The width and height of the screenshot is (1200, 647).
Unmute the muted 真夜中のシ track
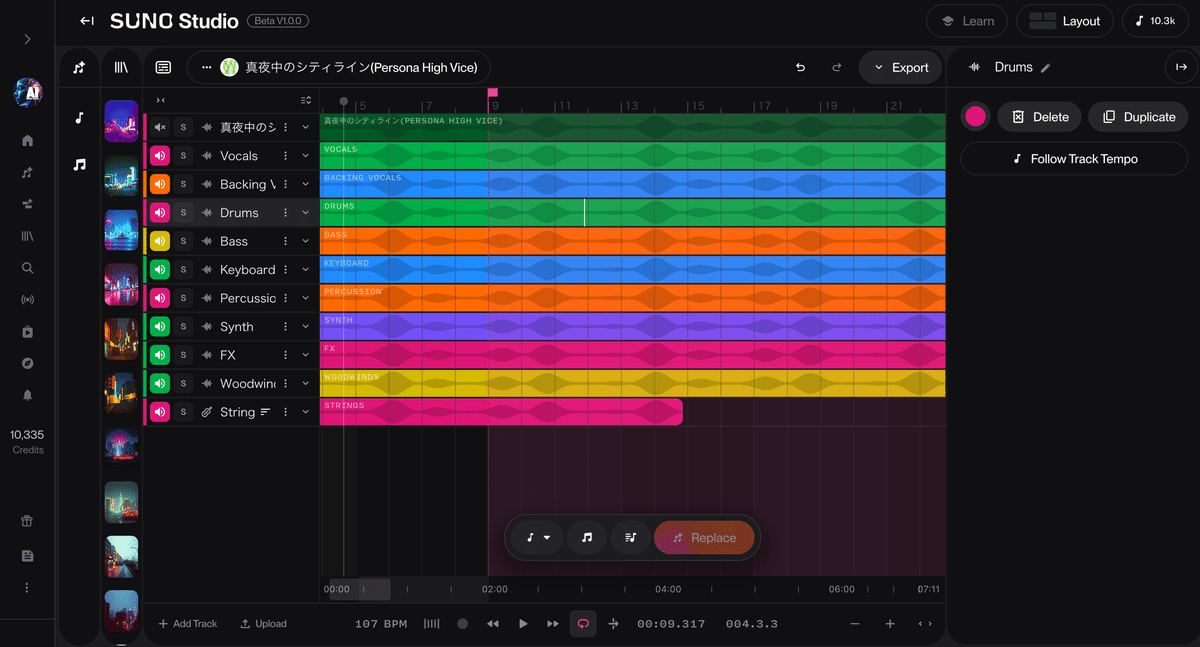pos(160,127)
